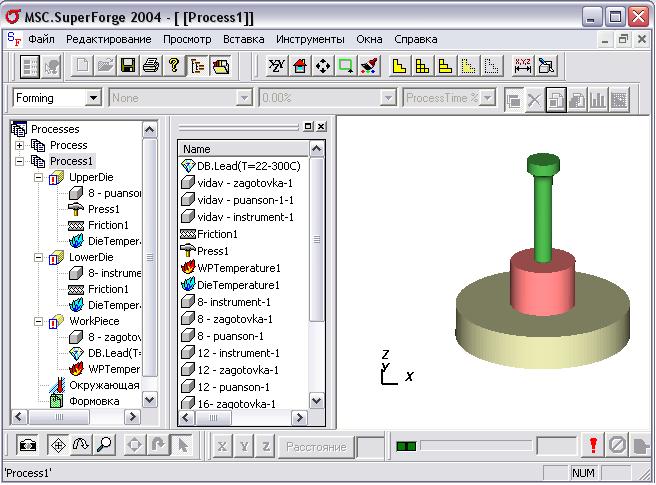The width and height of the screenshot is (656, 485).
Task: Open the Forming dropdown list
Action: (x=93, y=98)
